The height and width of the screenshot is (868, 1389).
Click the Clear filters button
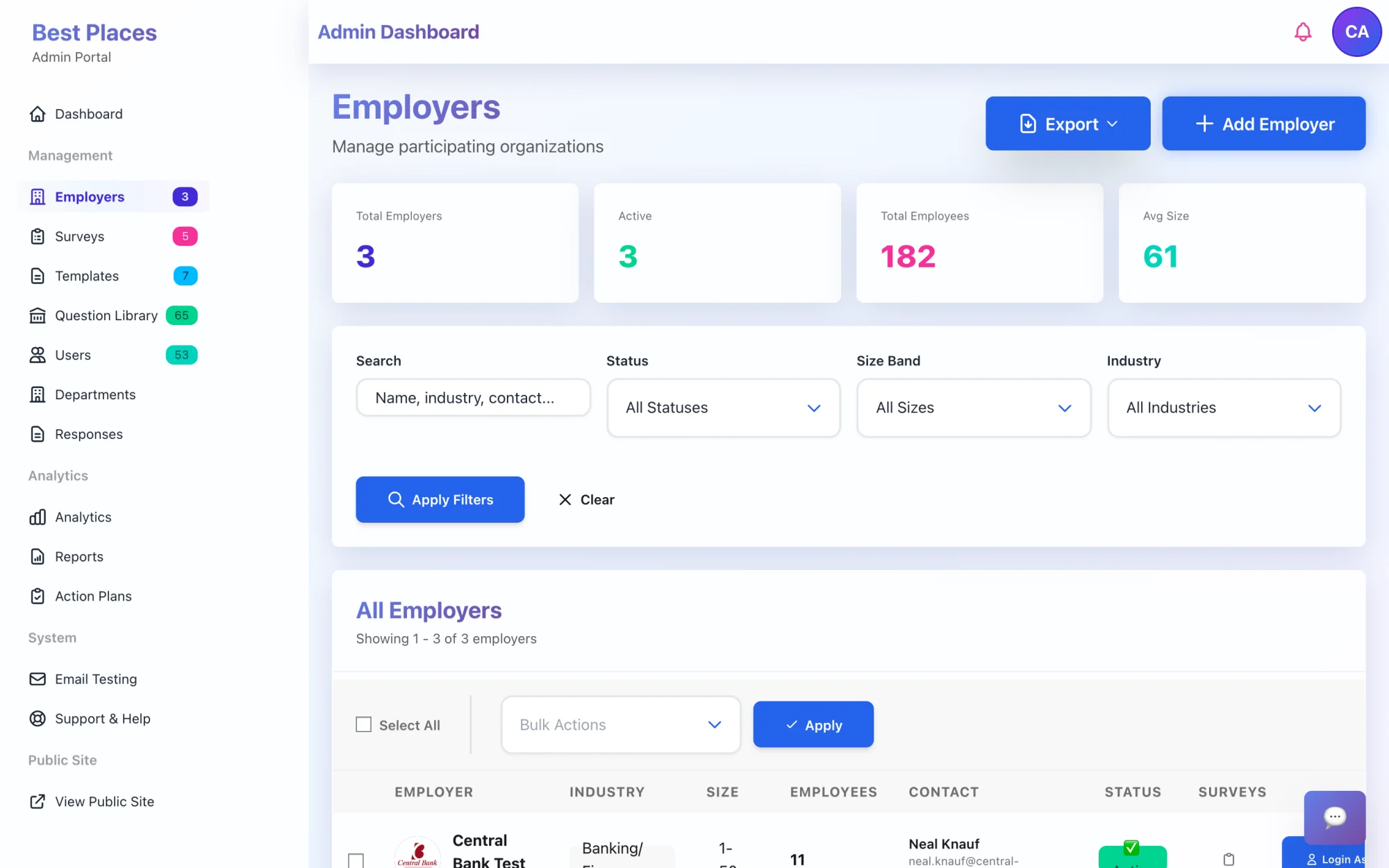pos(586,500)
